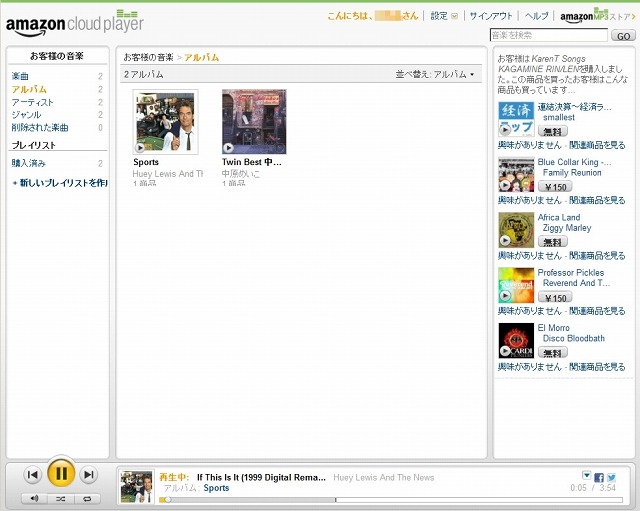640x511 pixels.
Task: Preview Blue Collar King track via play icon
Action: (x=505, y=185)
